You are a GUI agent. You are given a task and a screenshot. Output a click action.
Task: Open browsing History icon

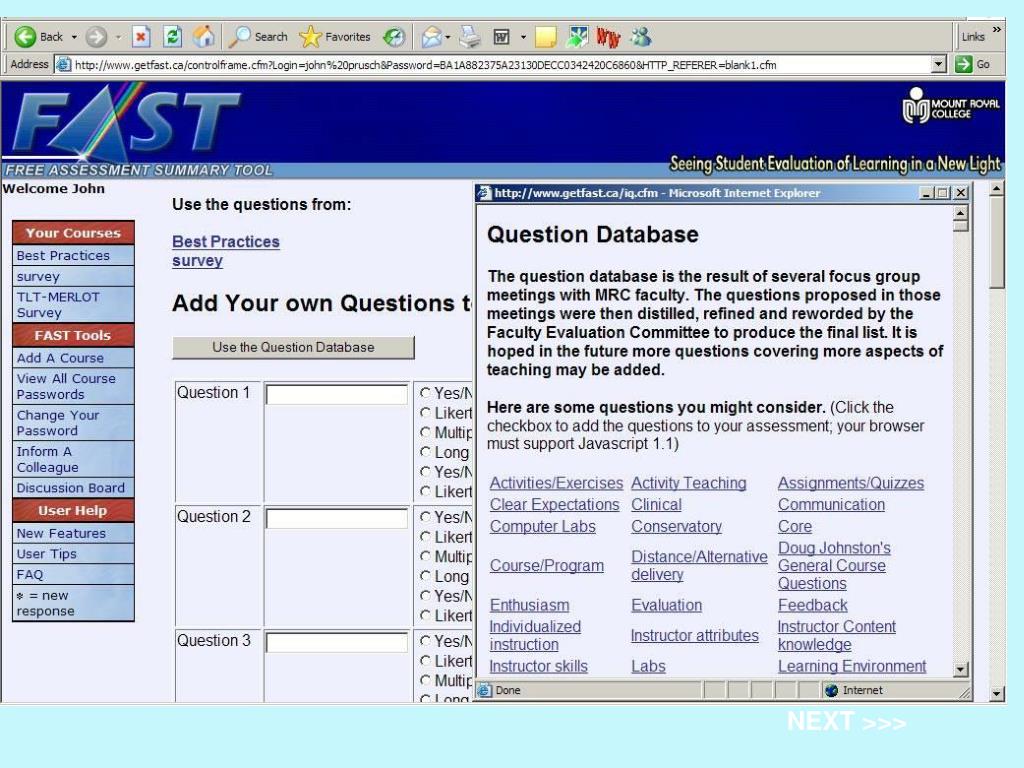point(394,37)
